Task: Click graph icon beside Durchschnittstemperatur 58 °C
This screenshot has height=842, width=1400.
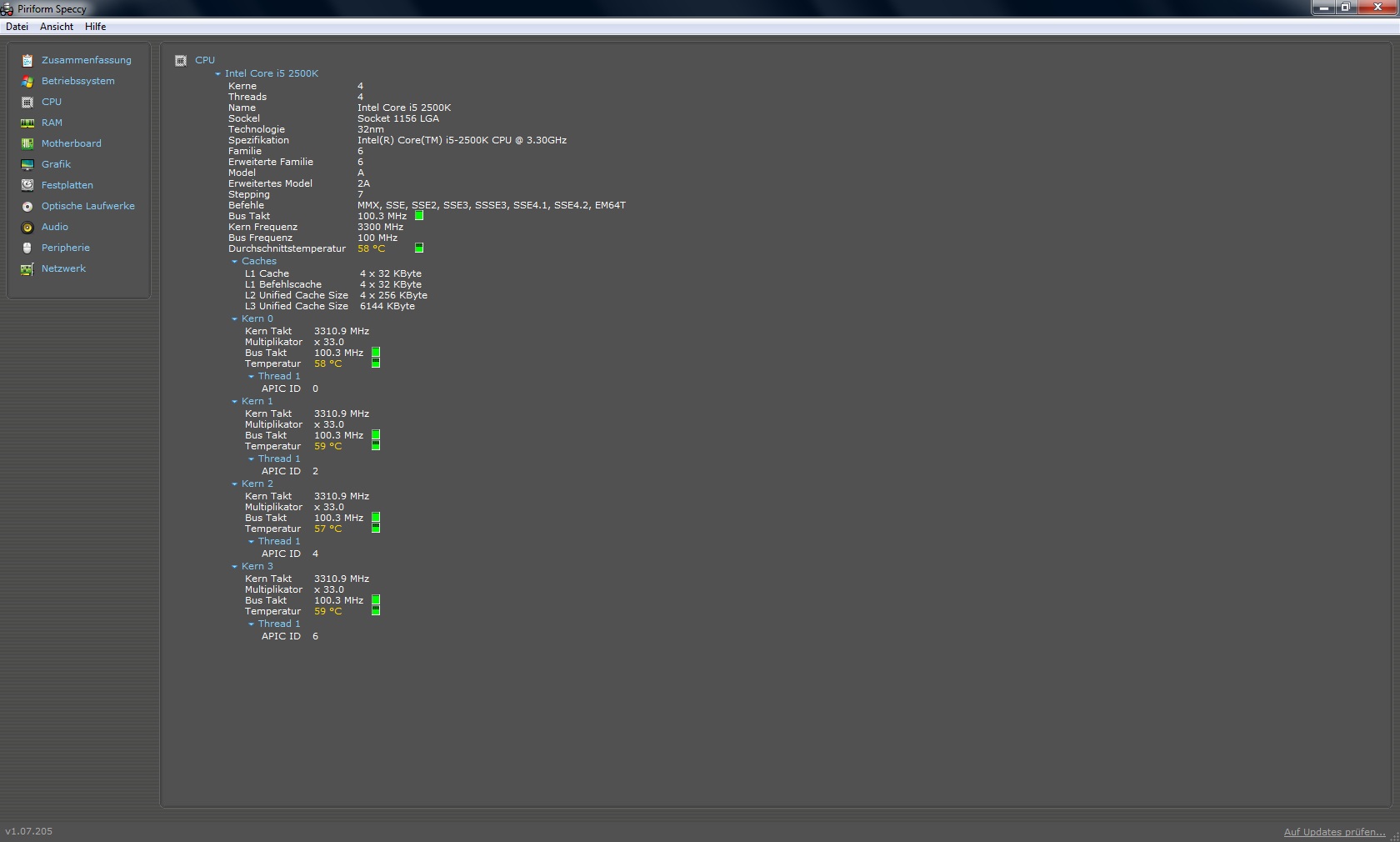Action: coord(419,248)
